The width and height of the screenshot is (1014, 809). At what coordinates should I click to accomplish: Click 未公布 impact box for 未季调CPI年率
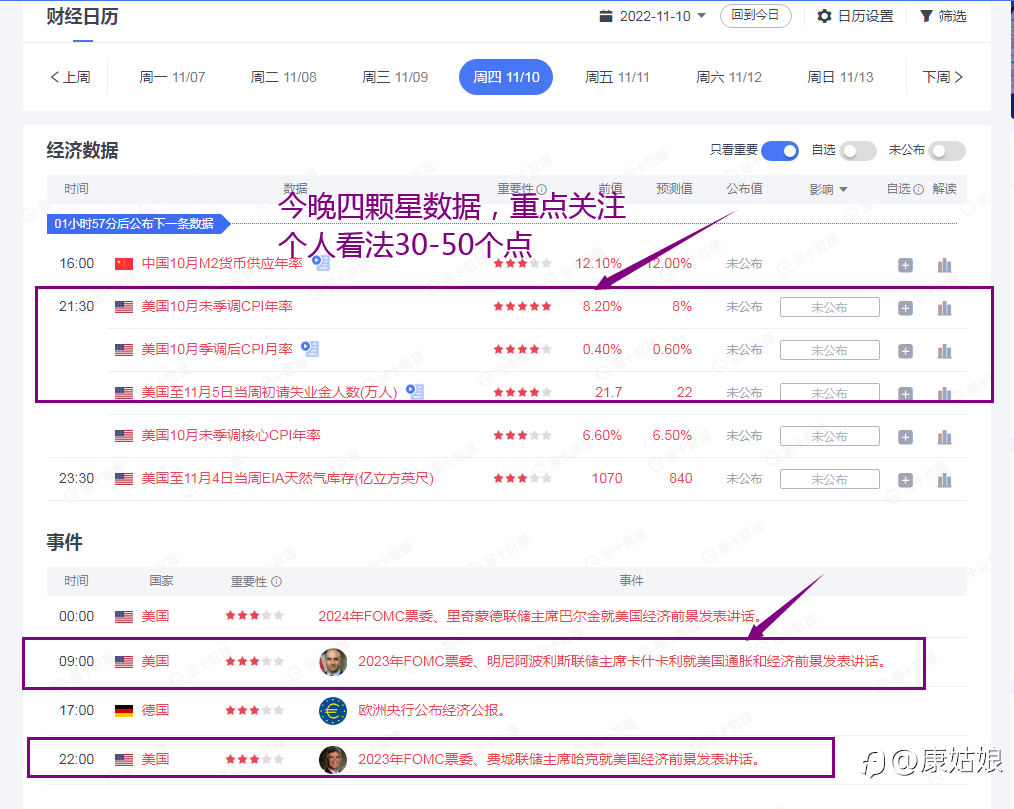pyautogui.click(x=830, y=307)
